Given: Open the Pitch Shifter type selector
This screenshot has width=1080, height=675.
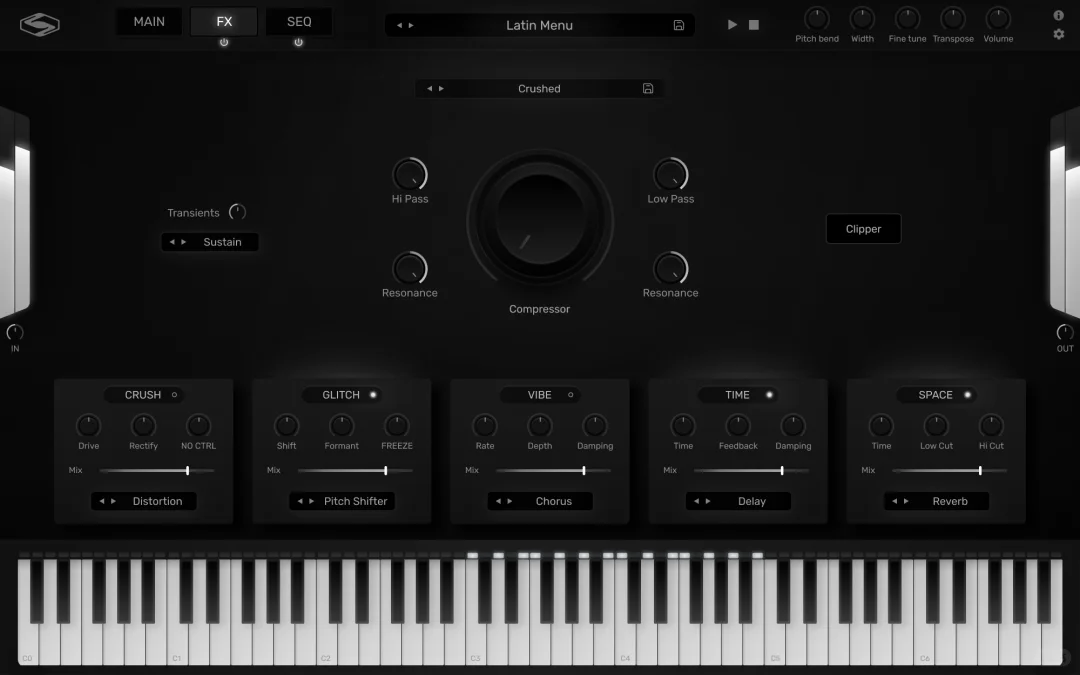Looking at the screenshot, I should point(342,501).
